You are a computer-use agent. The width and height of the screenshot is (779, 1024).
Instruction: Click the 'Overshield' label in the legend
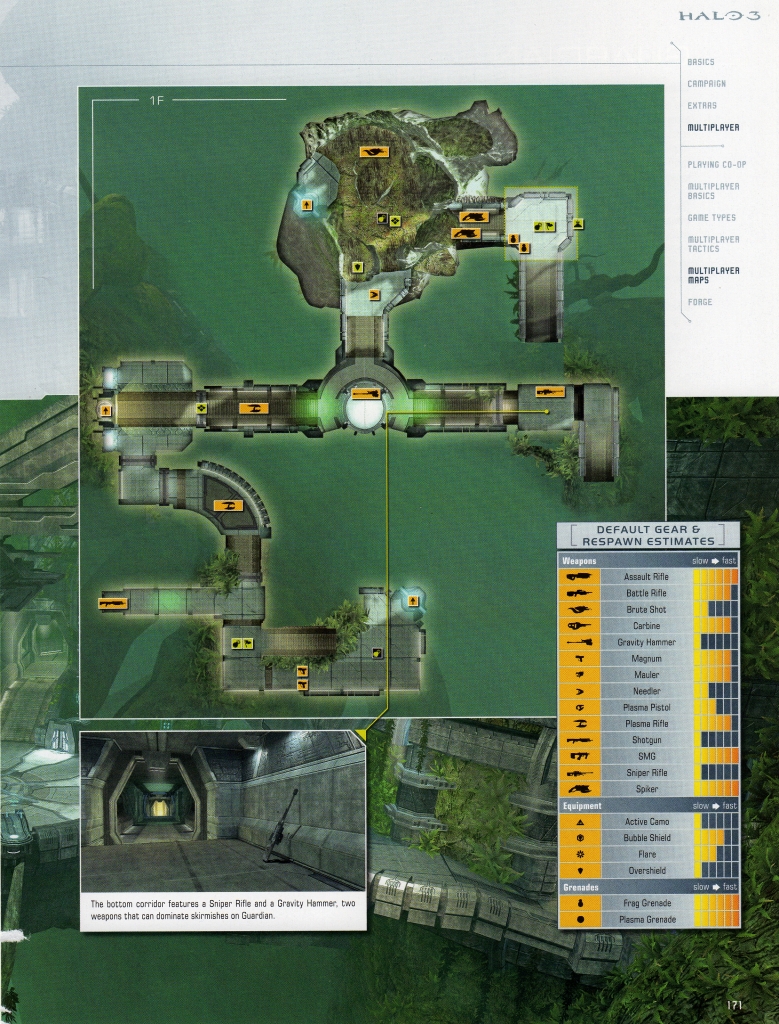646,871
